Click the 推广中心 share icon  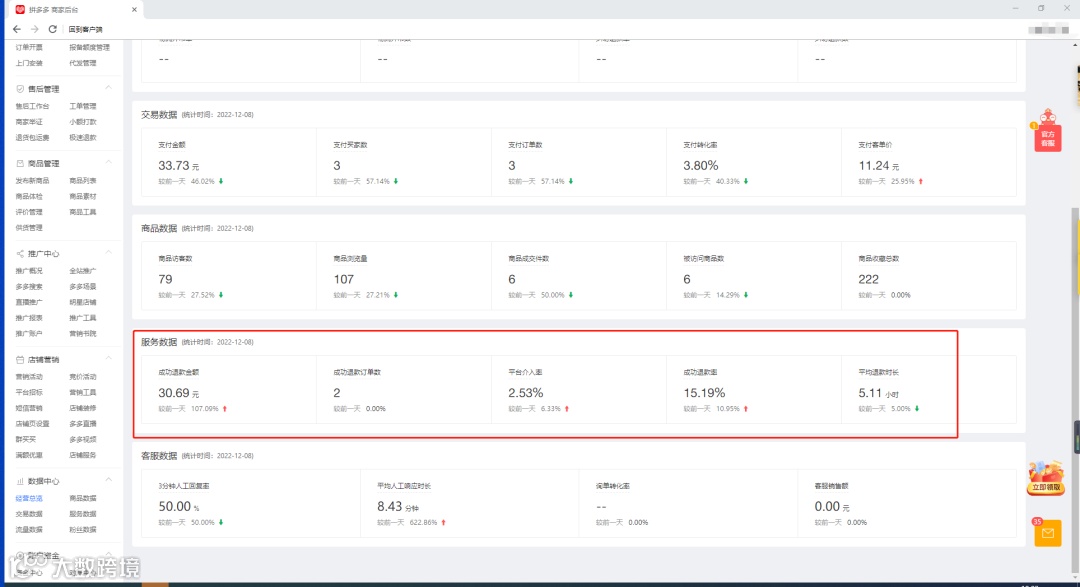[x=20, y=254]
